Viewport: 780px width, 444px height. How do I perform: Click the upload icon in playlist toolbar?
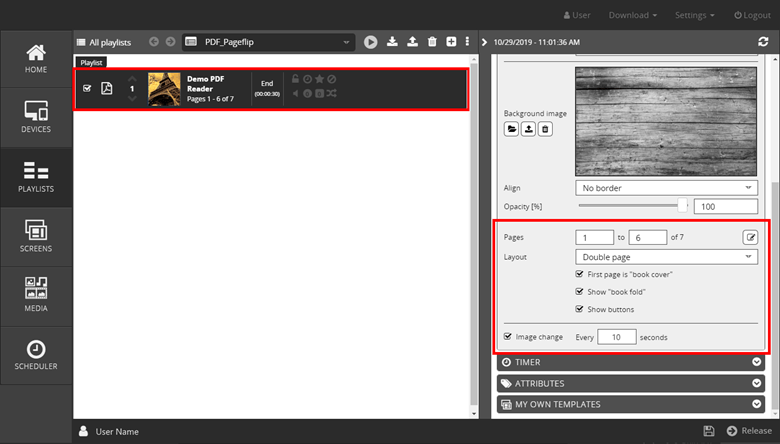412,42
